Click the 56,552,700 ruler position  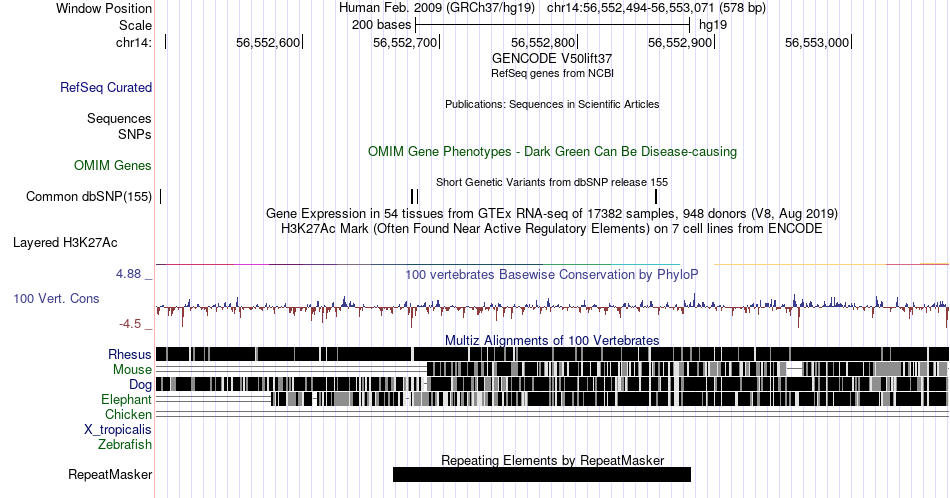point(405,42)
